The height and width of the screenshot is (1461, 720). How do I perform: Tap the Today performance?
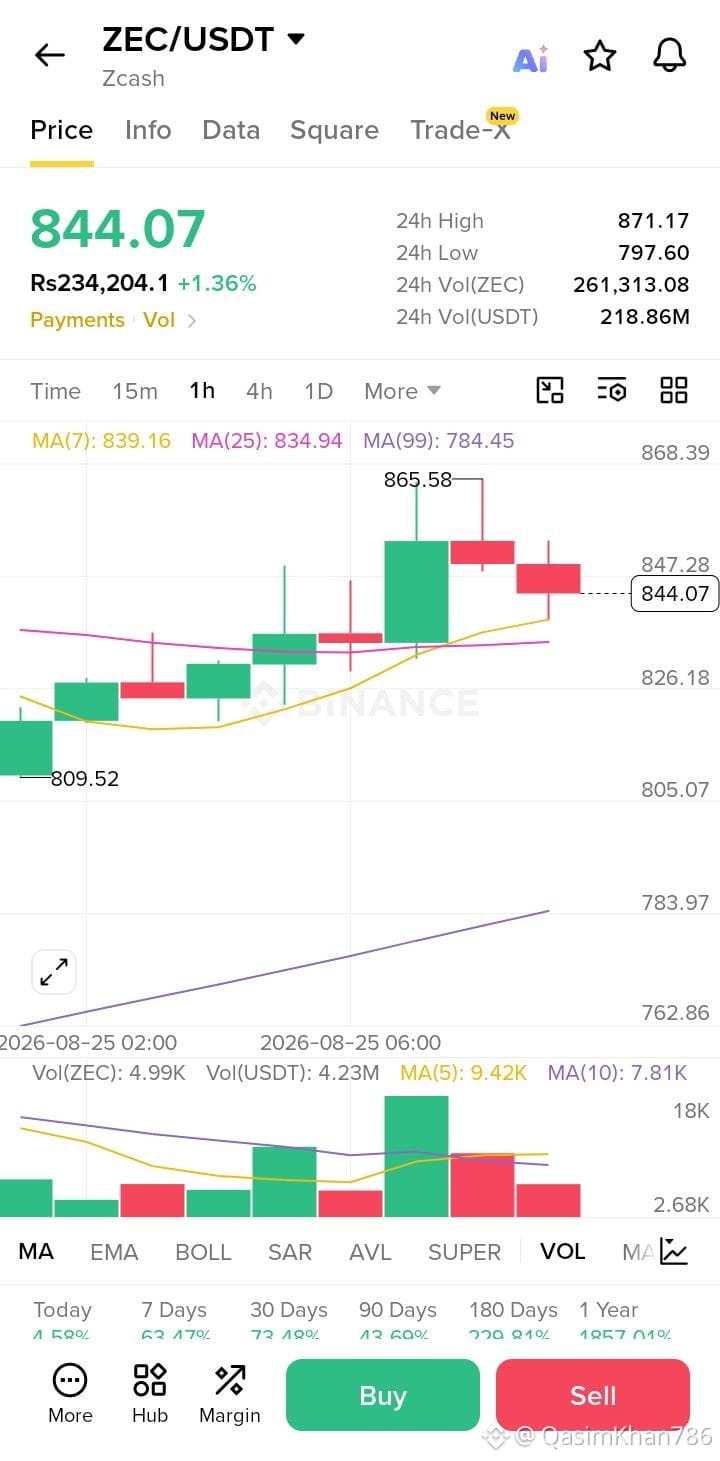[x=62, y=1320]
